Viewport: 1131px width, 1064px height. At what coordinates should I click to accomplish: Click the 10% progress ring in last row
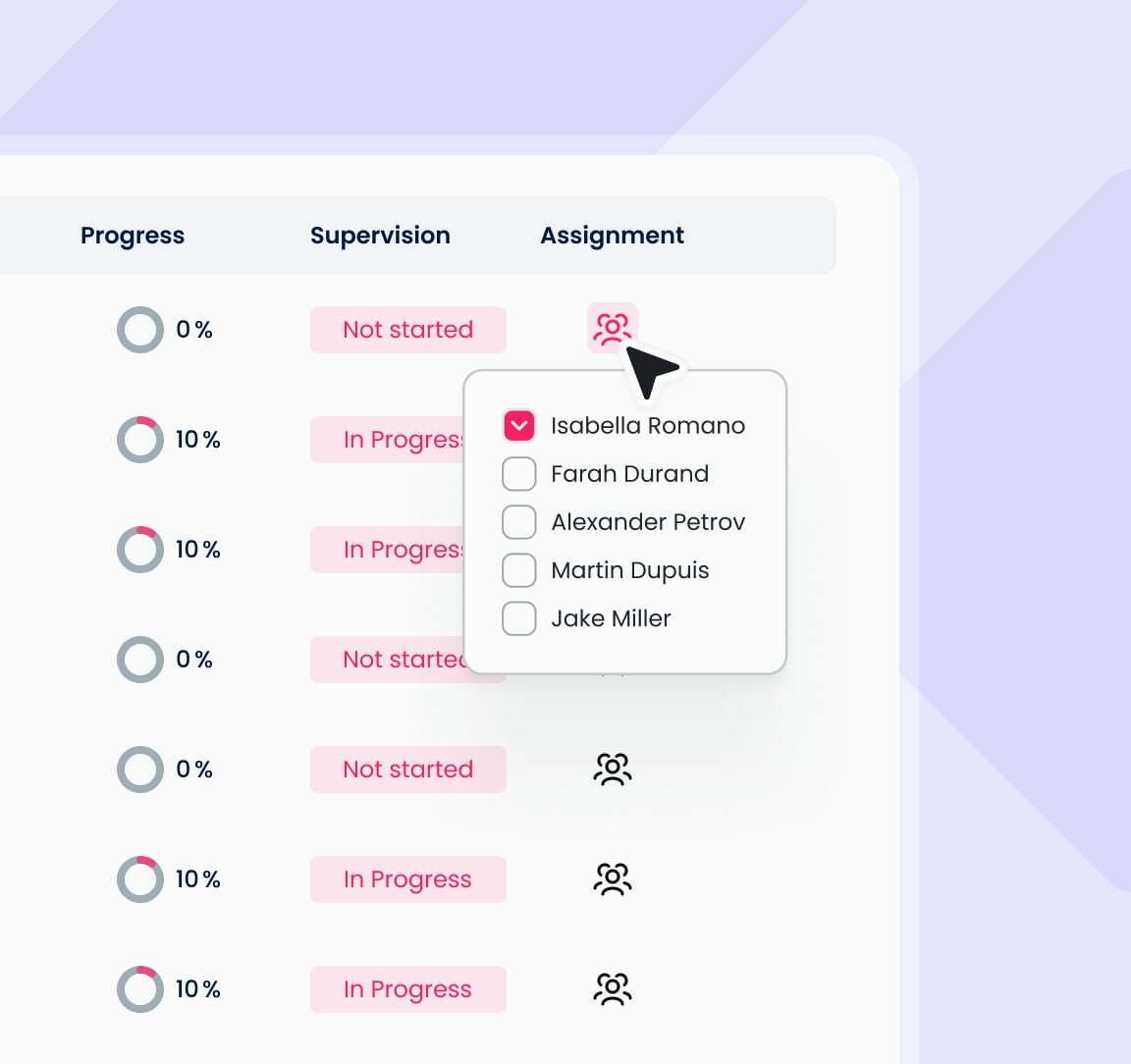pyautogui.click(x=140, y=989)
